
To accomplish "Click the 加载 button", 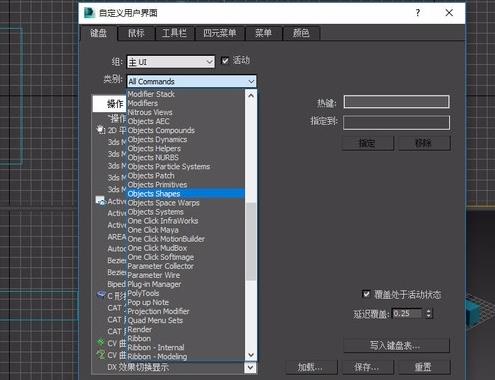I will pos(311,367).
